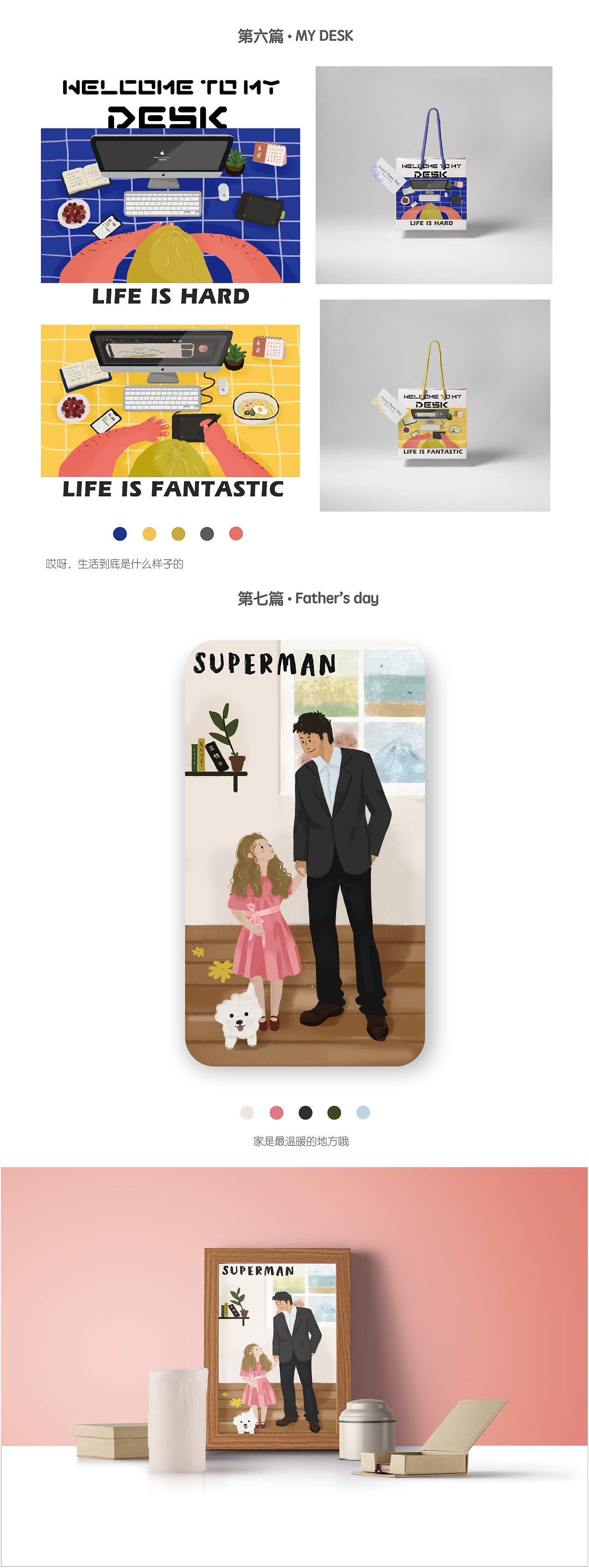Select the coral red color dot

[236, 534]
